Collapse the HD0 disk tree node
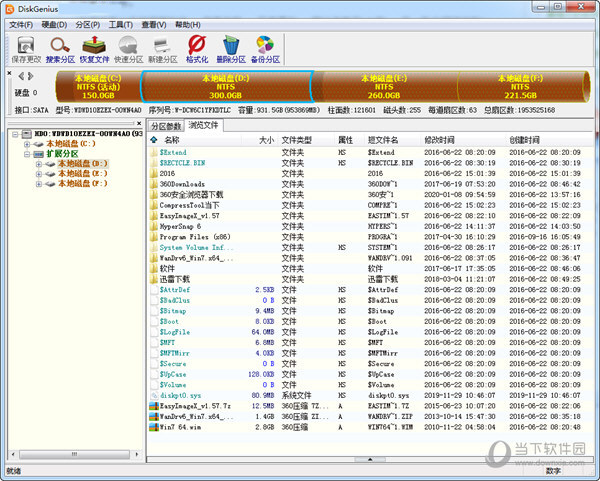The height and width of the screenshot is (481, 600). pos(15,134)
